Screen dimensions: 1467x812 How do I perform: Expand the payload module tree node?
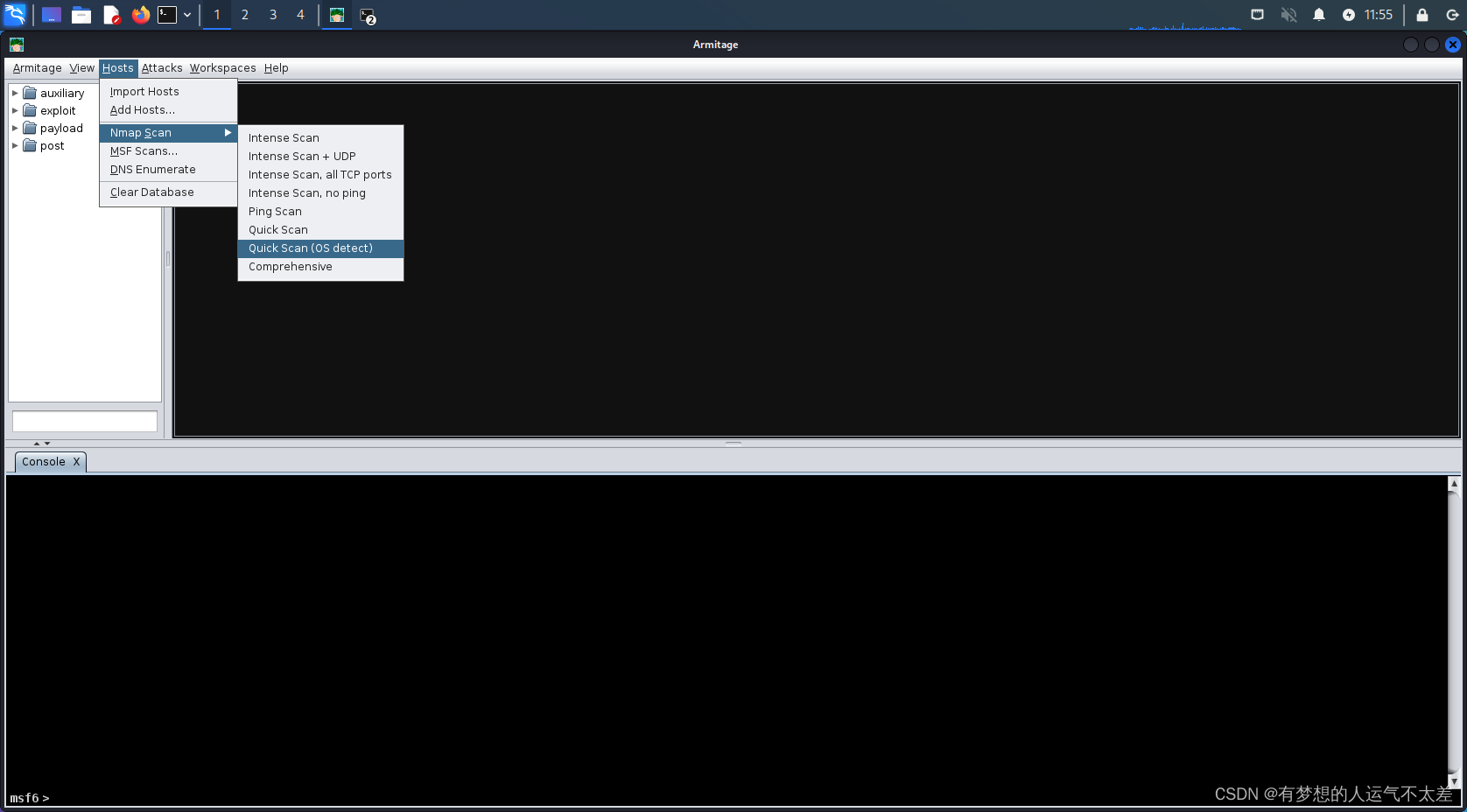pos(15,128)
